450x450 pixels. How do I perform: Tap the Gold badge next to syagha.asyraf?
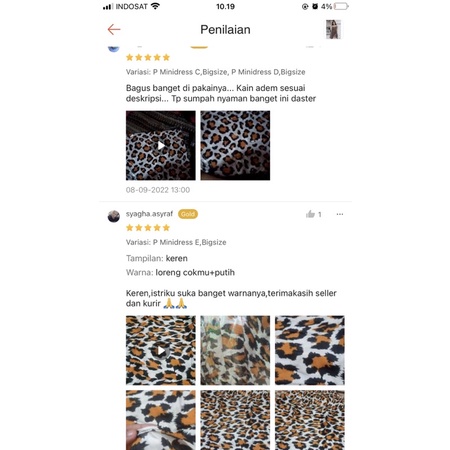[x=188, y=214]
